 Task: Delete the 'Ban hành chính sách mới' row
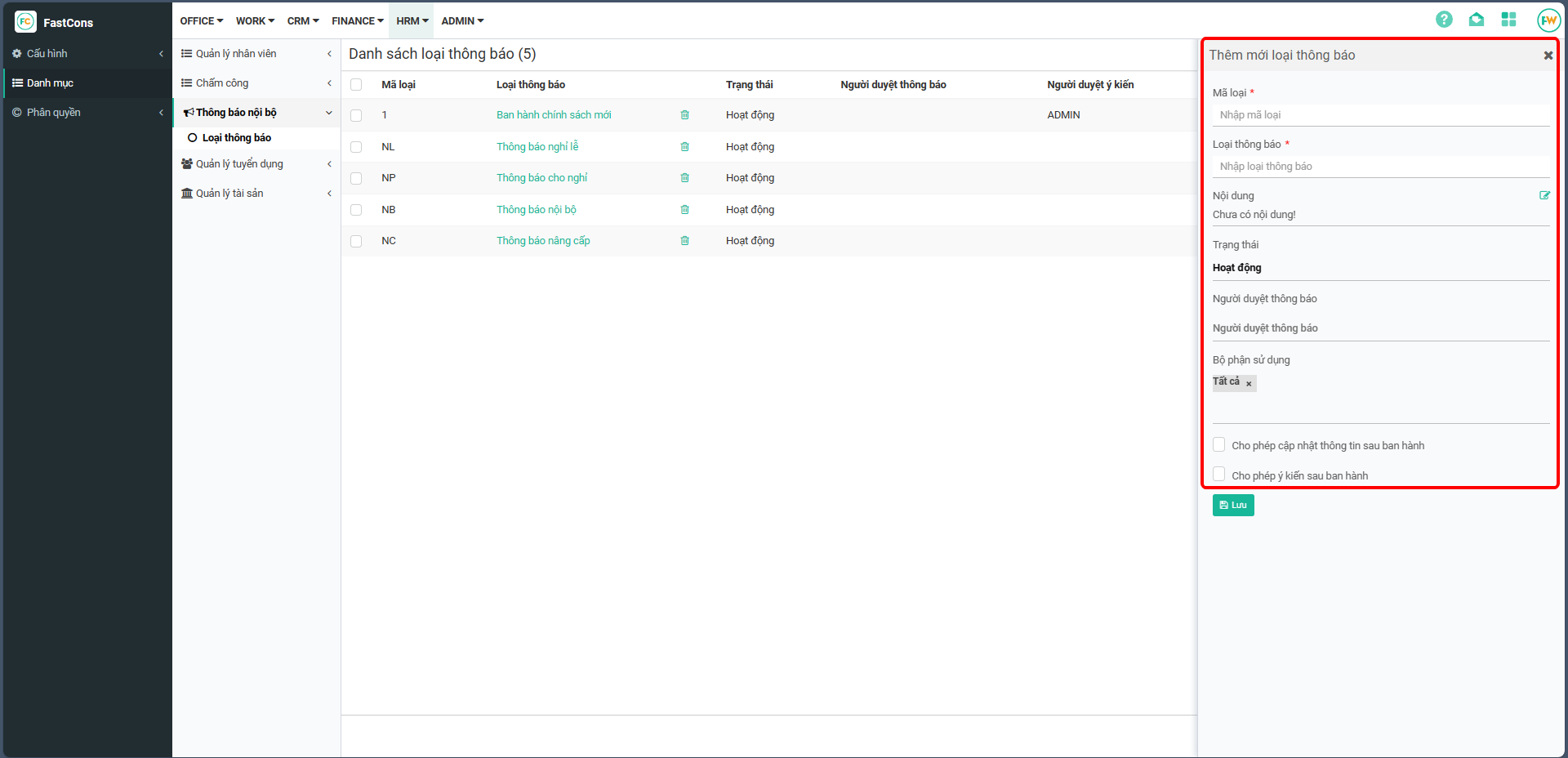pyautogui.click(x=684, y=115)
